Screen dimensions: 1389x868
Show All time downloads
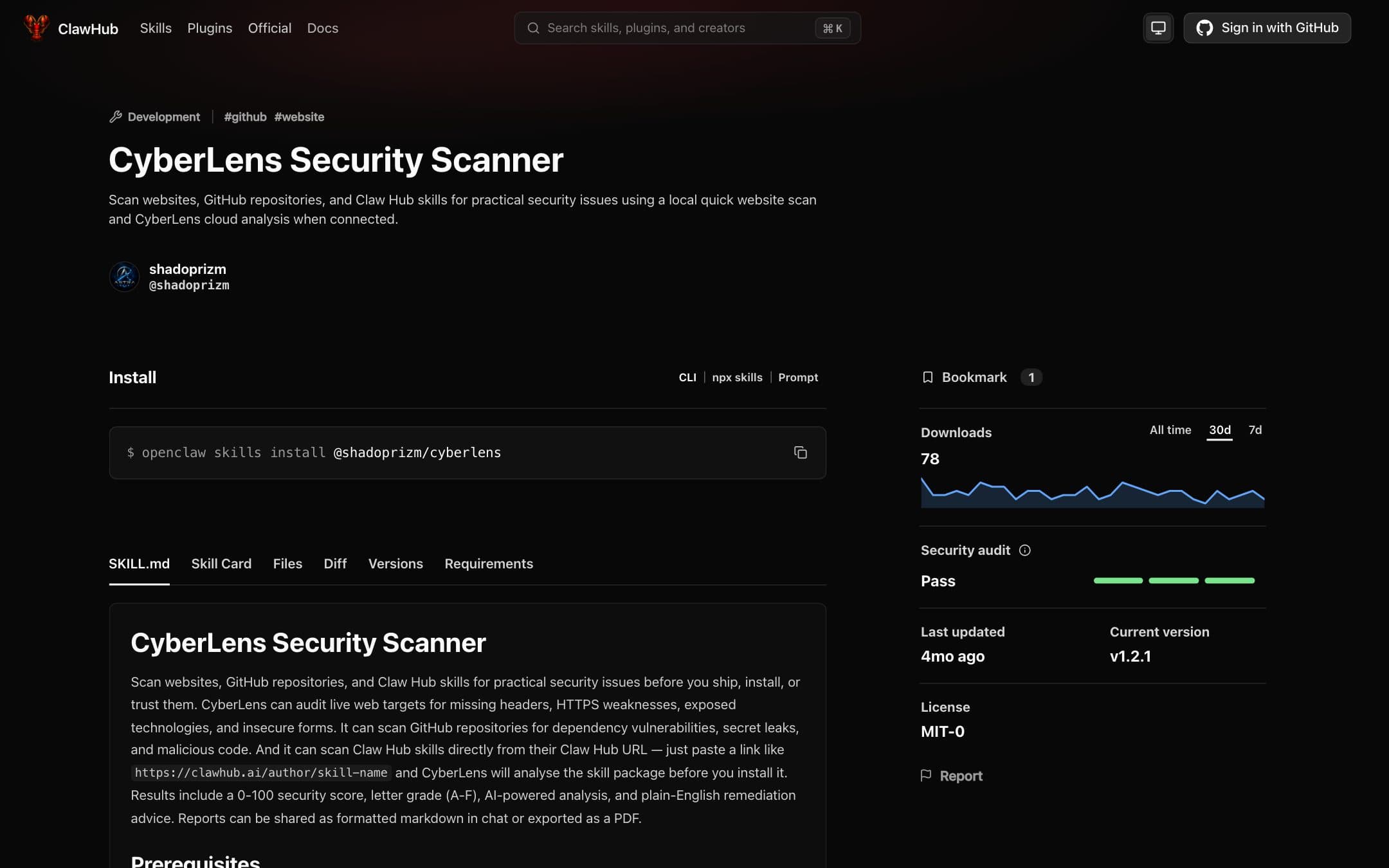click(x=1170, y=430)
